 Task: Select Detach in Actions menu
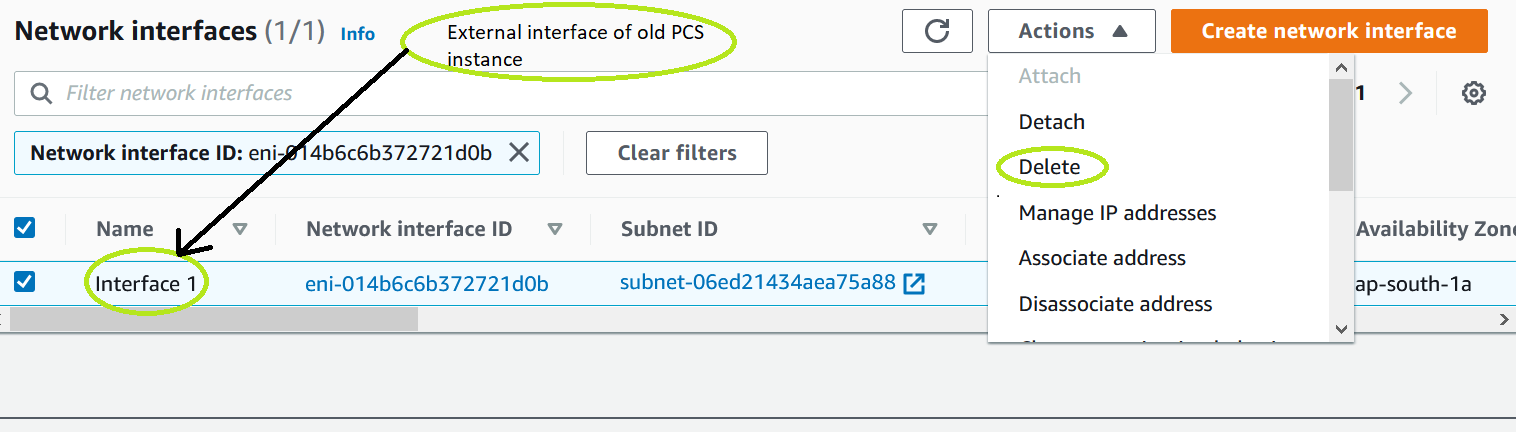1051,122
